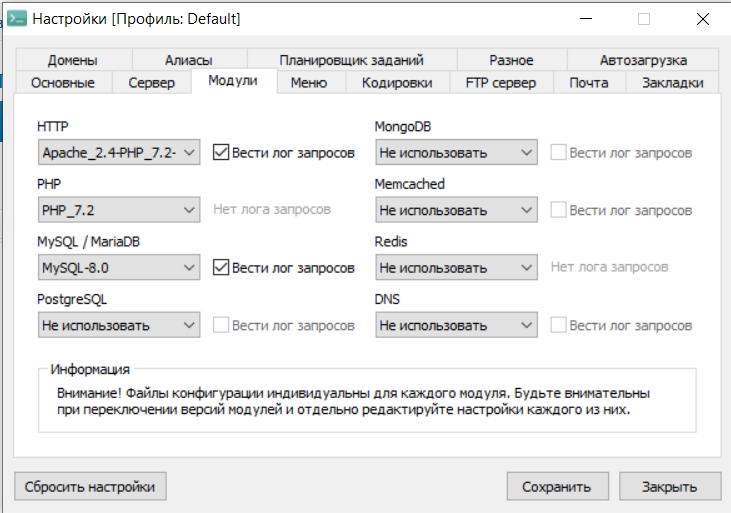This screenshot has width=731, height=513.
Task: Open the MySQL / MariaDB version dropdown
Action: click(119, 268)
